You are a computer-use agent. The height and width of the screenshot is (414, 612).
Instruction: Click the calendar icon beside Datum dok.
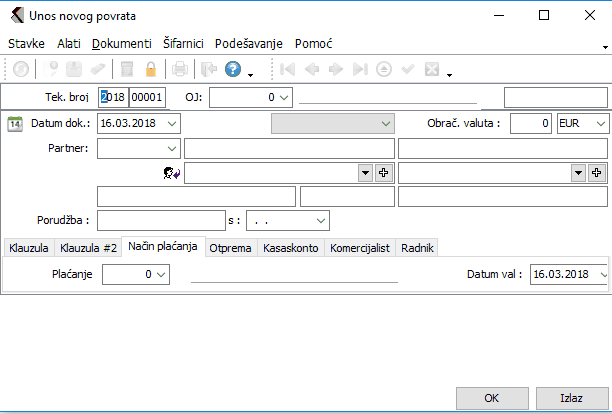point(15,123)
